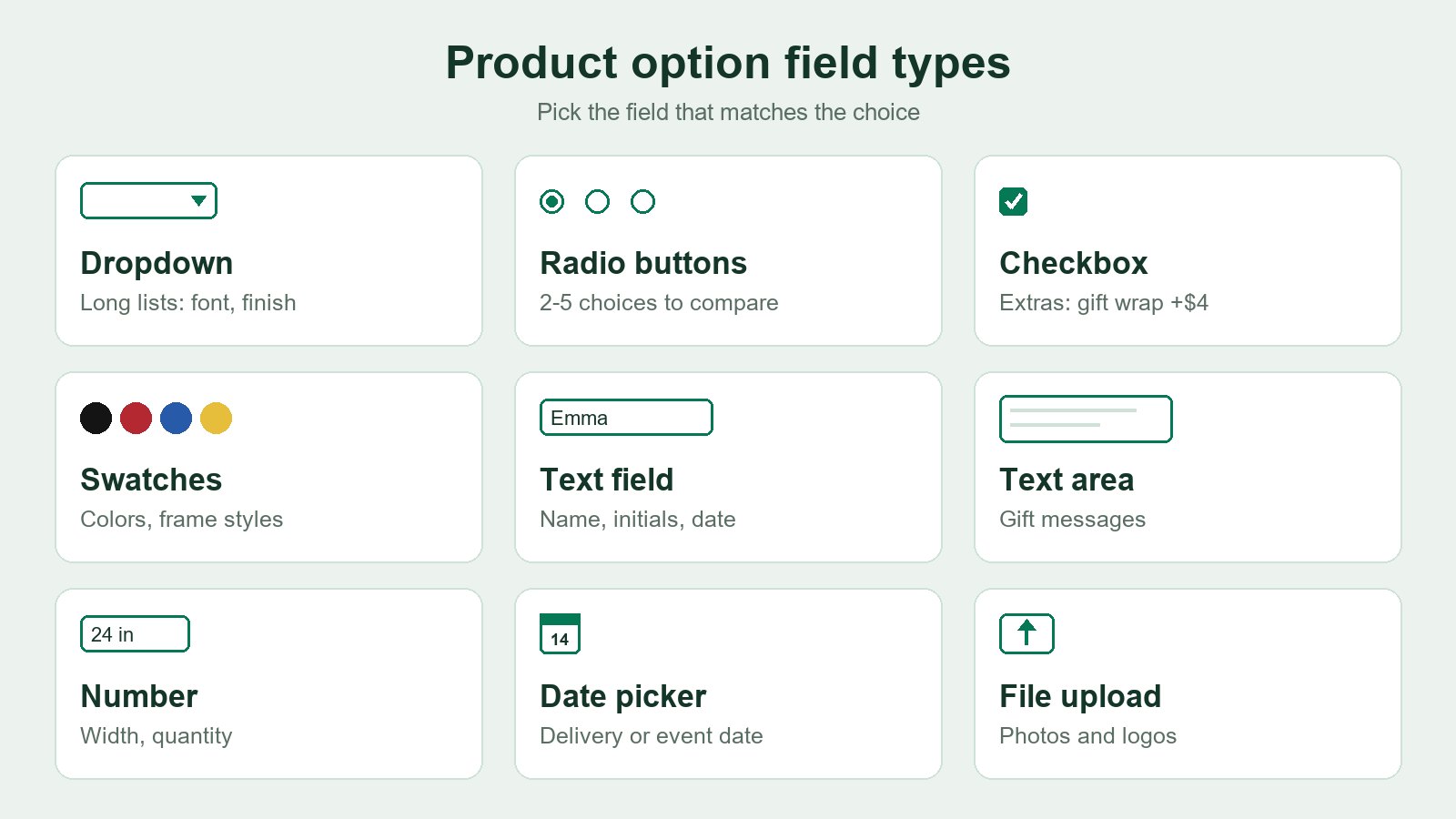This screenshot has height=819, width=1456.
Task: Click the Swatches card title
Action: [x=151, y=480]
